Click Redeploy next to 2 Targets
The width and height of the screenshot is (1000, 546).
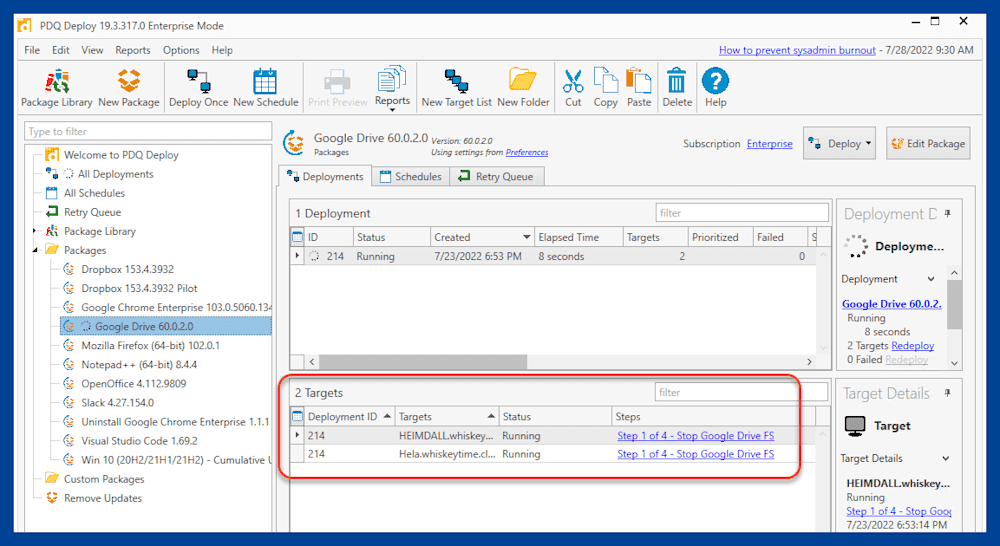(x=912, y=346)
